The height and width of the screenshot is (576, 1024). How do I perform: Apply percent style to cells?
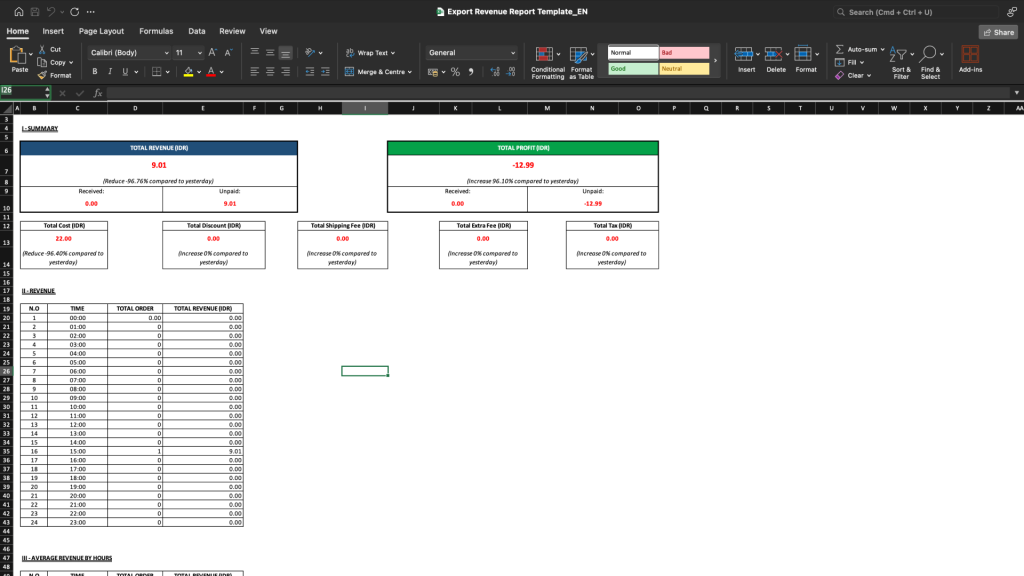point(455,72)
